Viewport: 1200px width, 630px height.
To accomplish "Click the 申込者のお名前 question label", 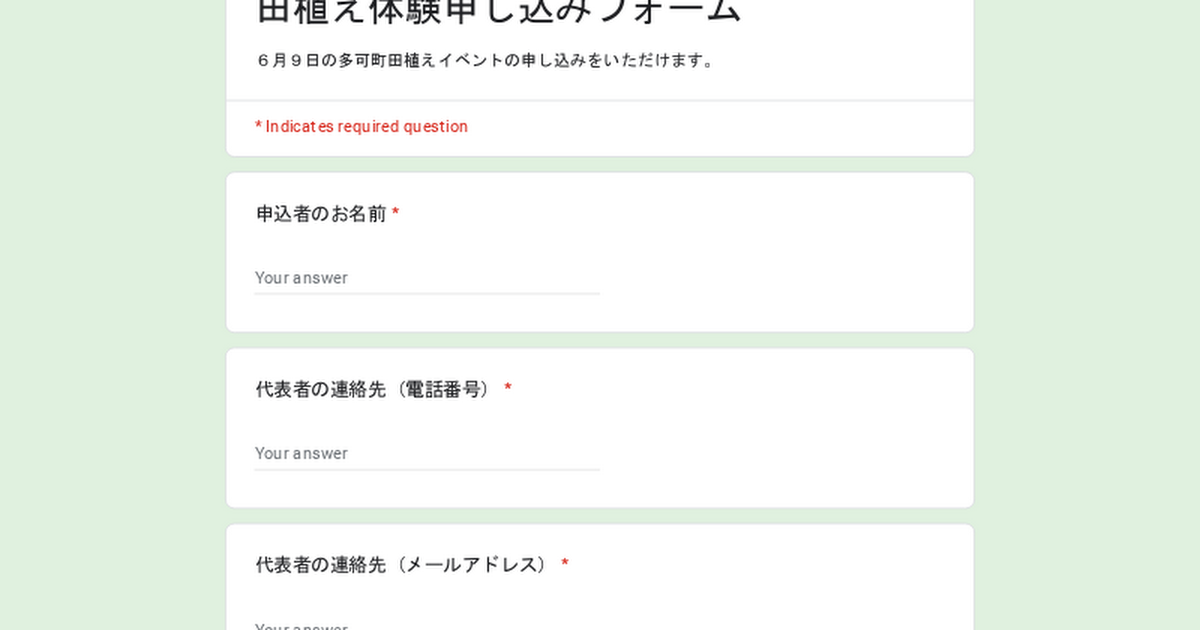I will [x=321, y=214].
